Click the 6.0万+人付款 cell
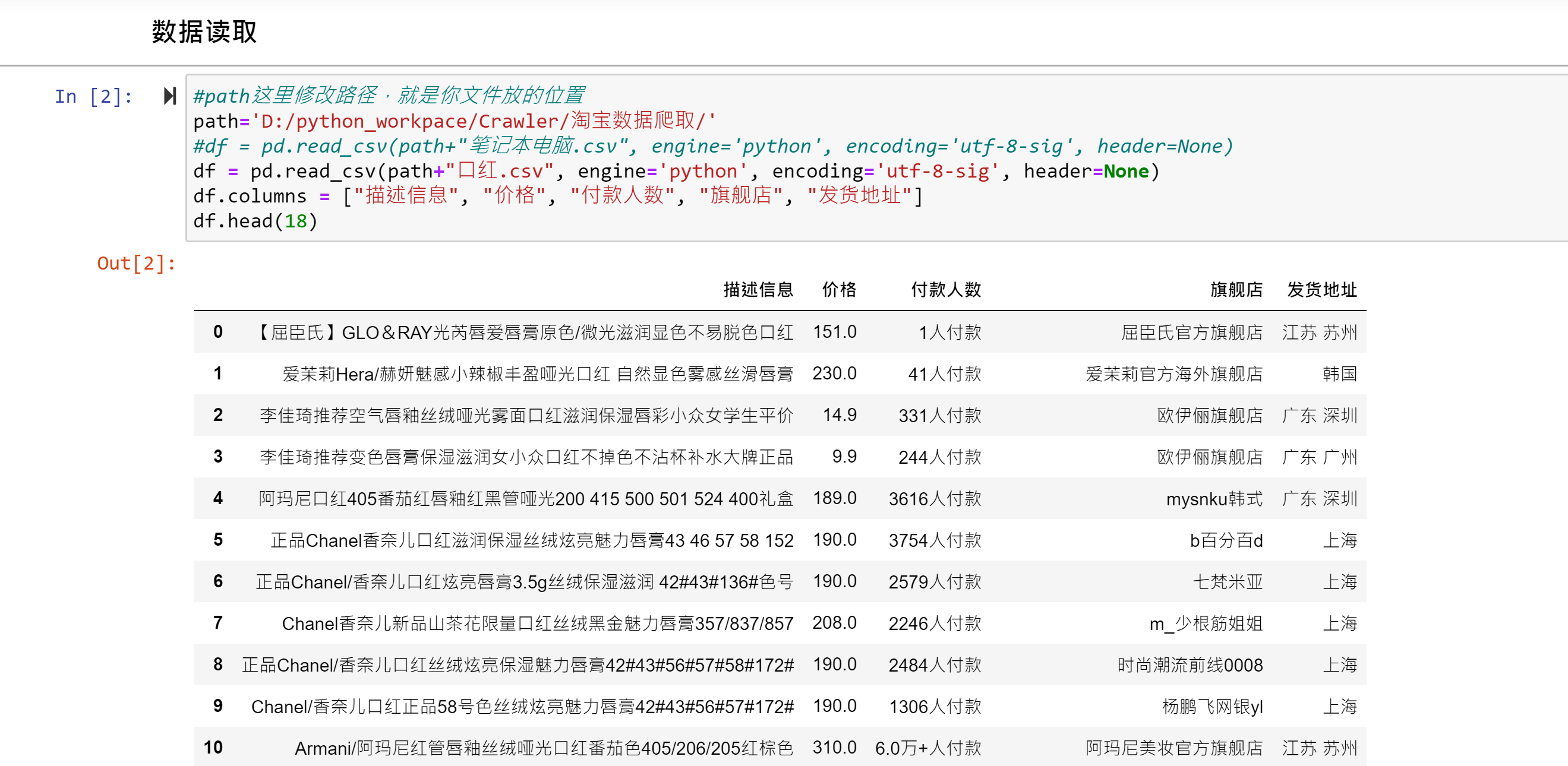 click(x=927, y=748)
